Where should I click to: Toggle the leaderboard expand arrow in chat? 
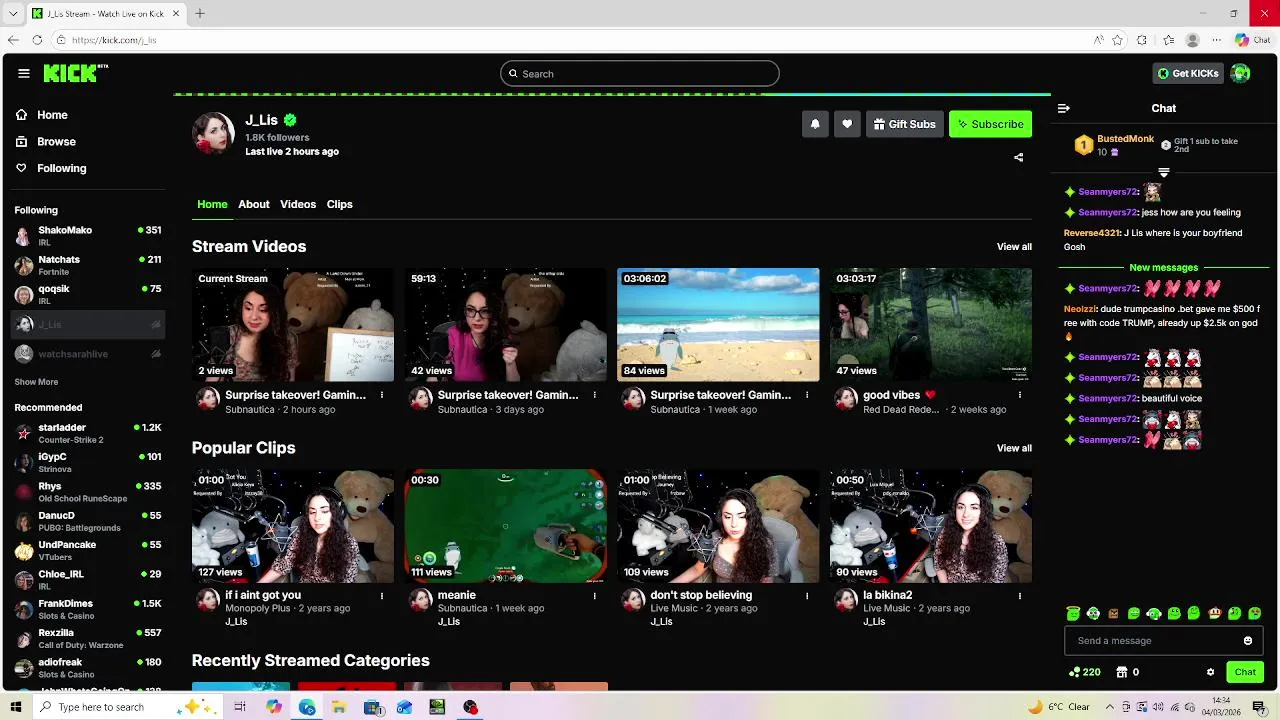pos(1163,173)
